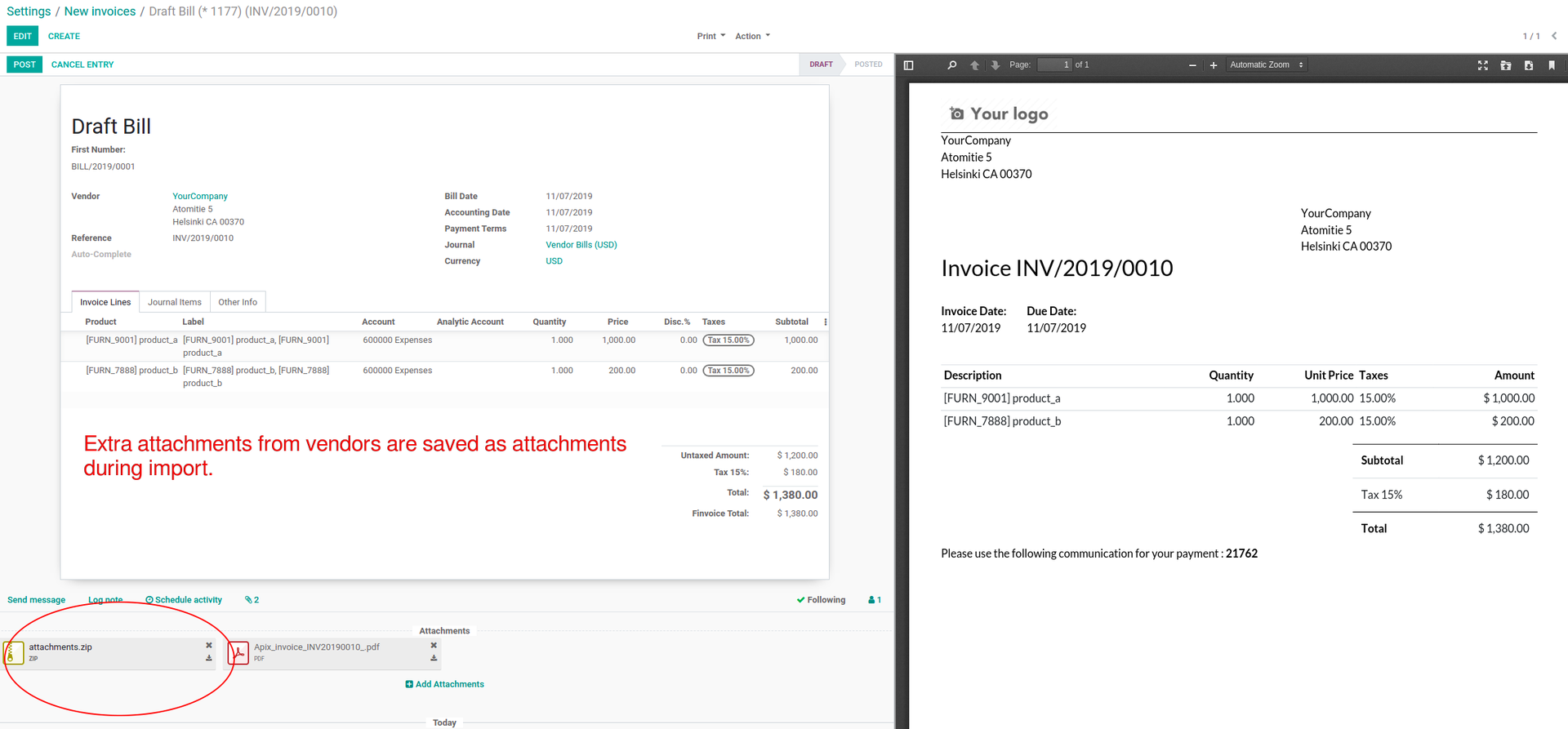Open the PDF find search tool

pyautogui.click(x=951, y=65)
